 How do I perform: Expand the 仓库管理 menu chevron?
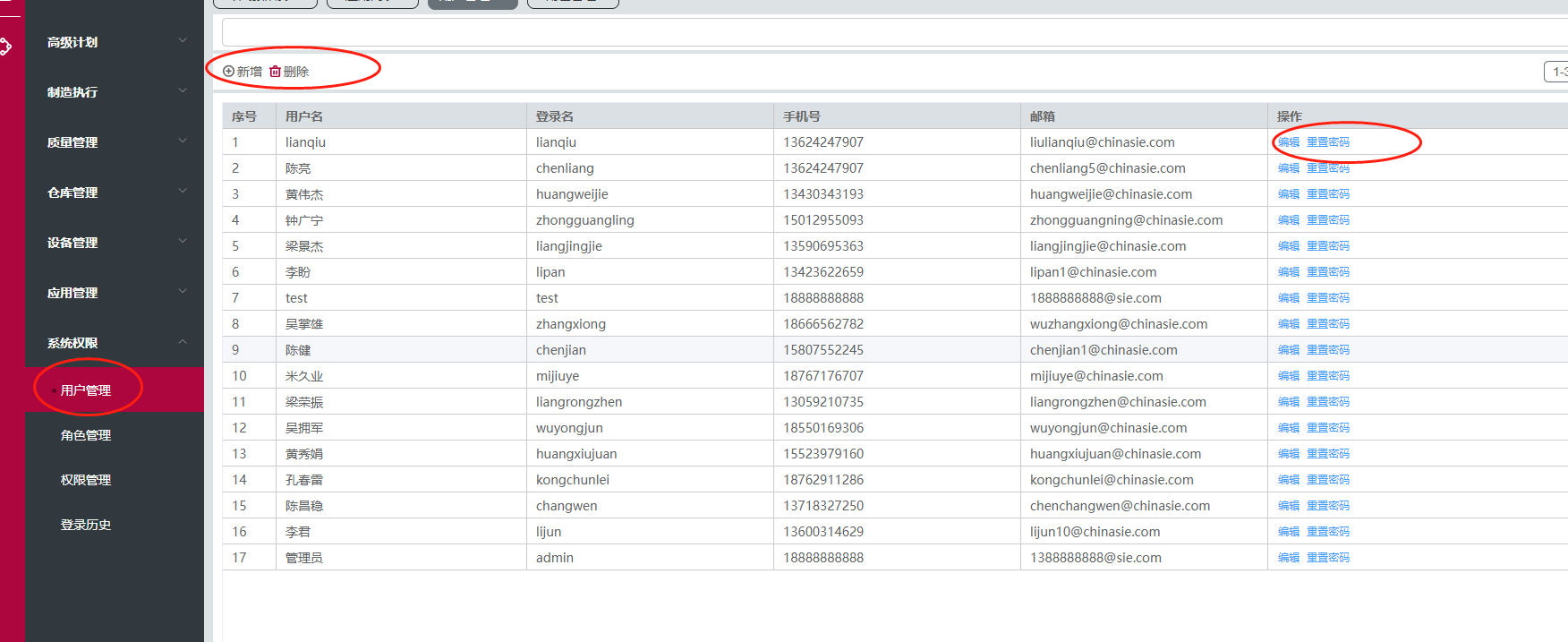[183, 192]
